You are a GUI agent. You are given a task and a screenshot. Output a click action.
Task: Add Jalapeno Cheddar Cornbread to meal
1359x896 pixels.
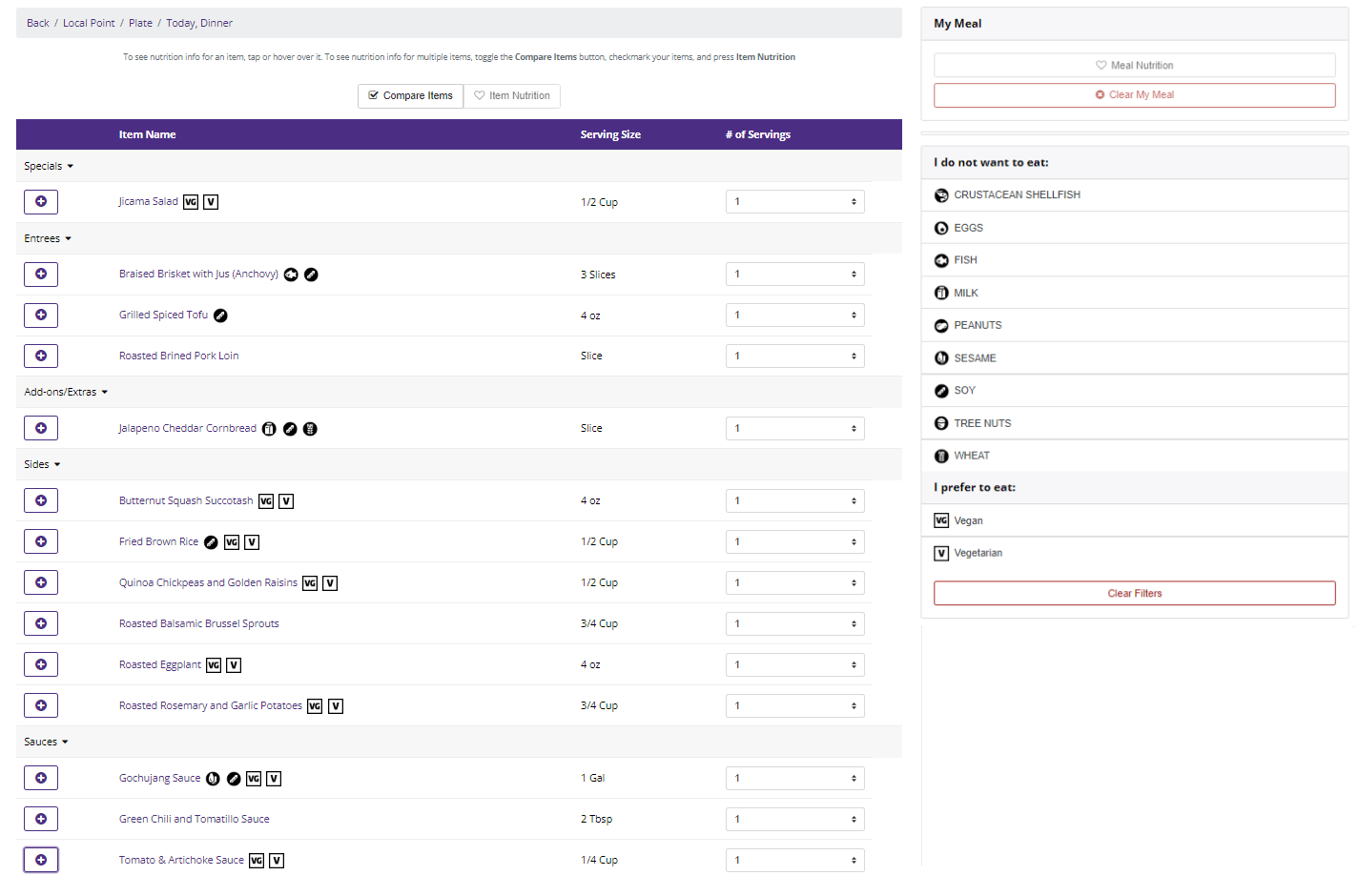(41, 429)
